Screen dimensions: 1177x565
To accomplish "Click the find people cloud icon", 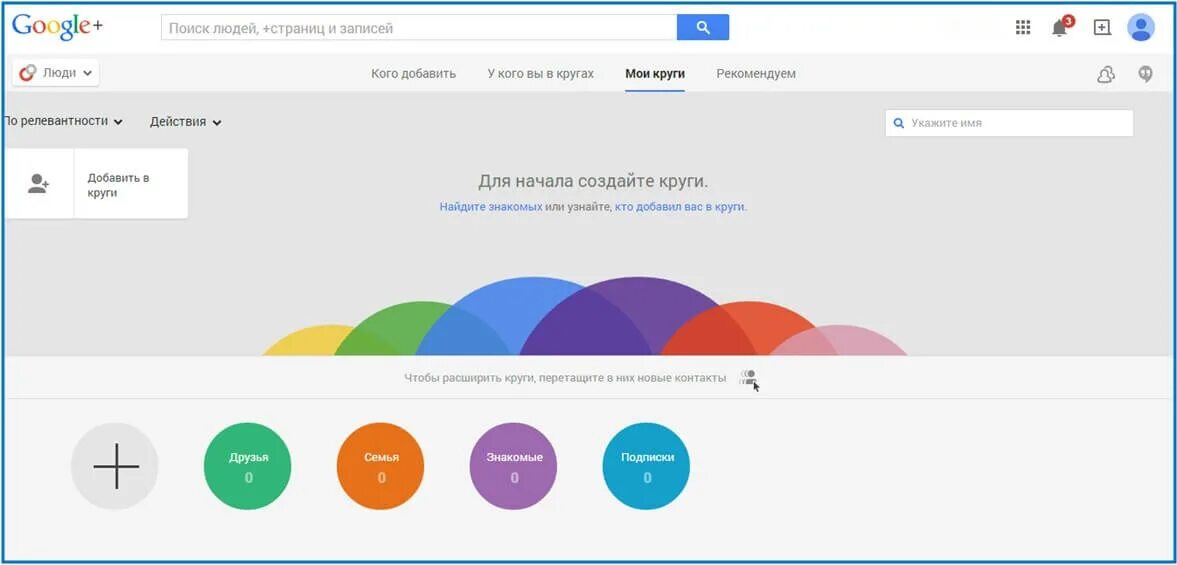I will [1106, 74].
